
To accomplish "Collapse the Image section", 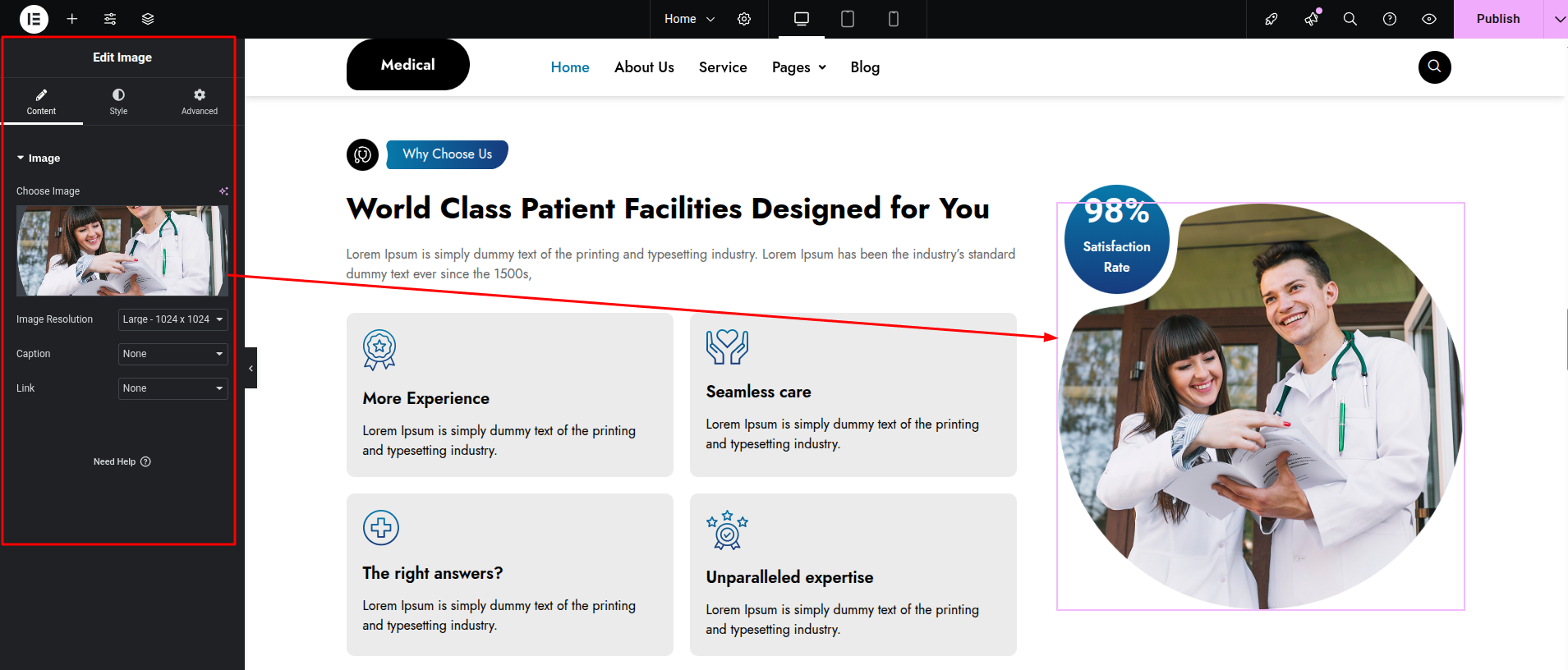I will point(39,158).
